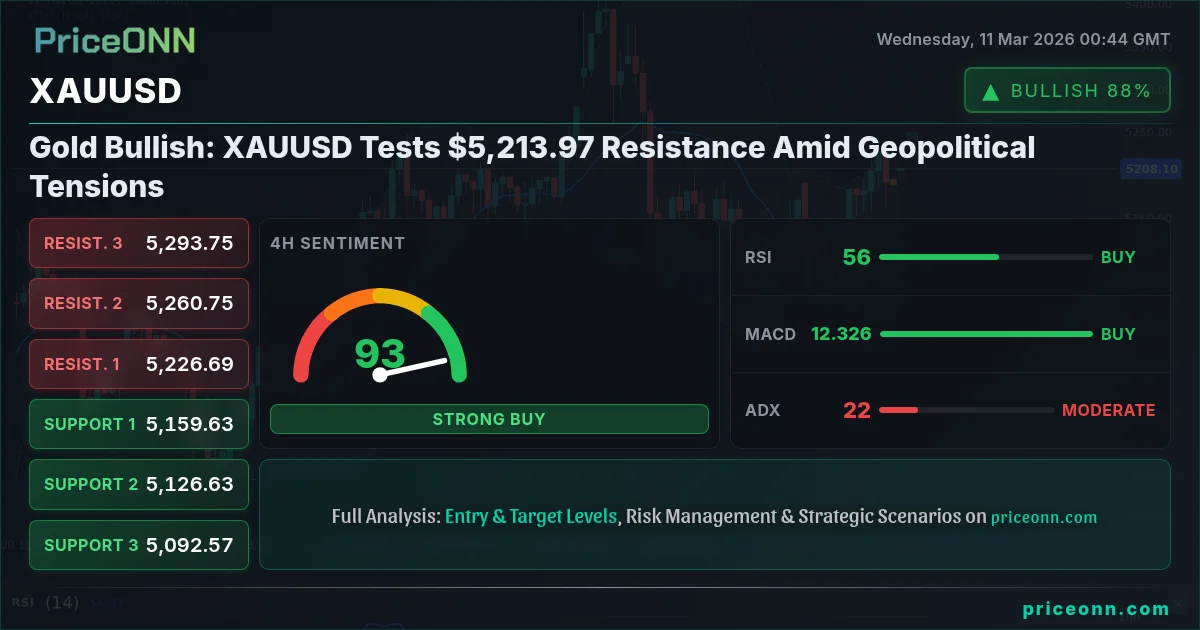The height and width of the screenshot is (630, 1200).
Task: Click the MACD progress bar
Action: pyautogui.click(x=985, y=334)
